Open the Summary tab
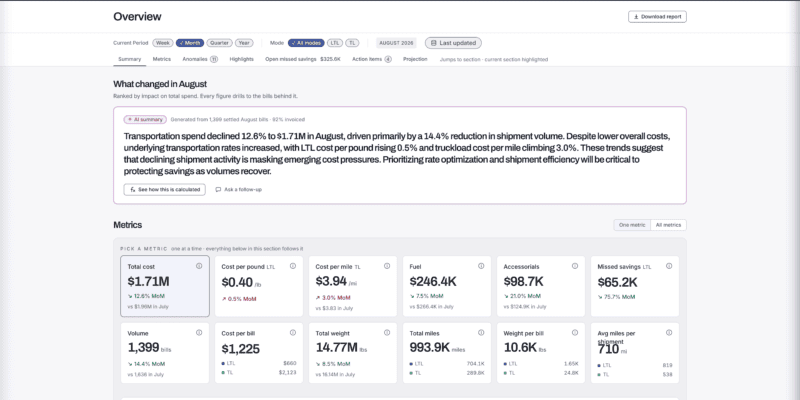Image resolution: width=800 pixels, height=400 pixels. 130,59
